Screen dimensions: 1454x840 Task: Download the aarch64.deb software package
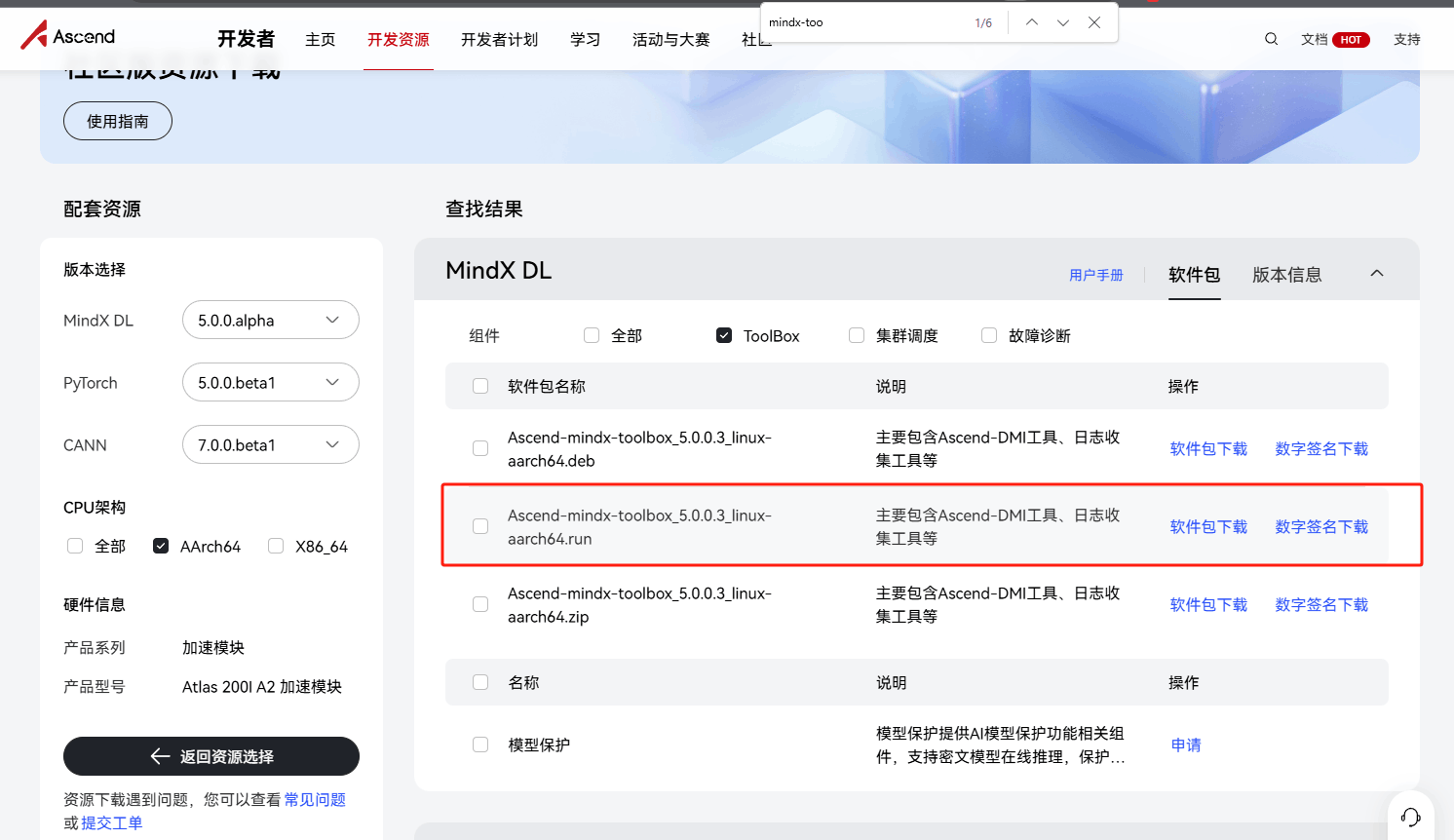[1208, 448]
